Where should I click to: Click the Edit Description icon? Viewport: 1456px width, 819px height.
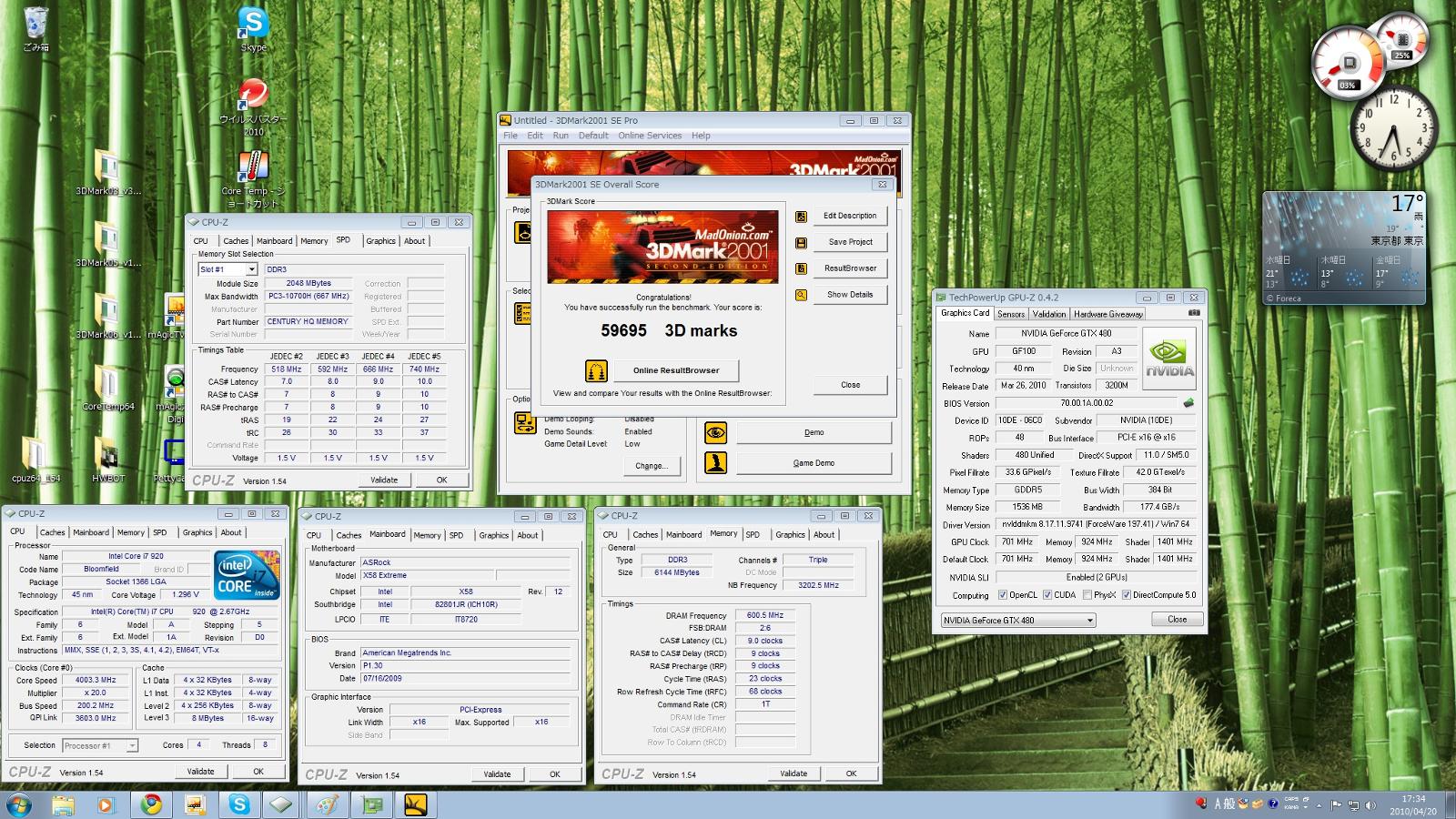coord(801,217)
